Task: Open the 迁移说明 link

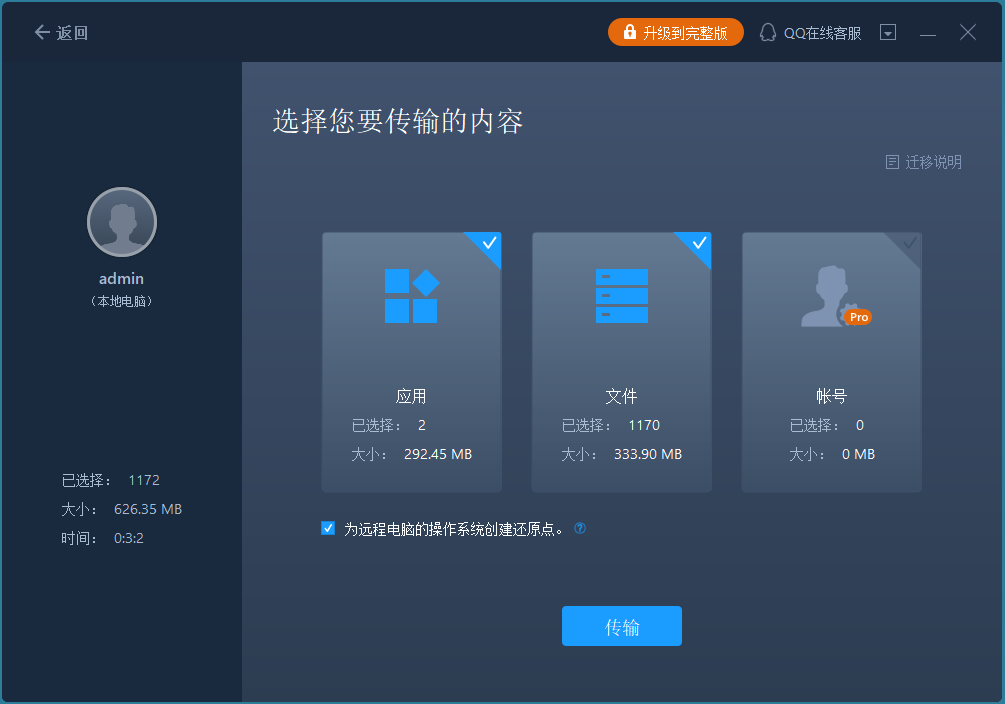Action: (933, 162)
